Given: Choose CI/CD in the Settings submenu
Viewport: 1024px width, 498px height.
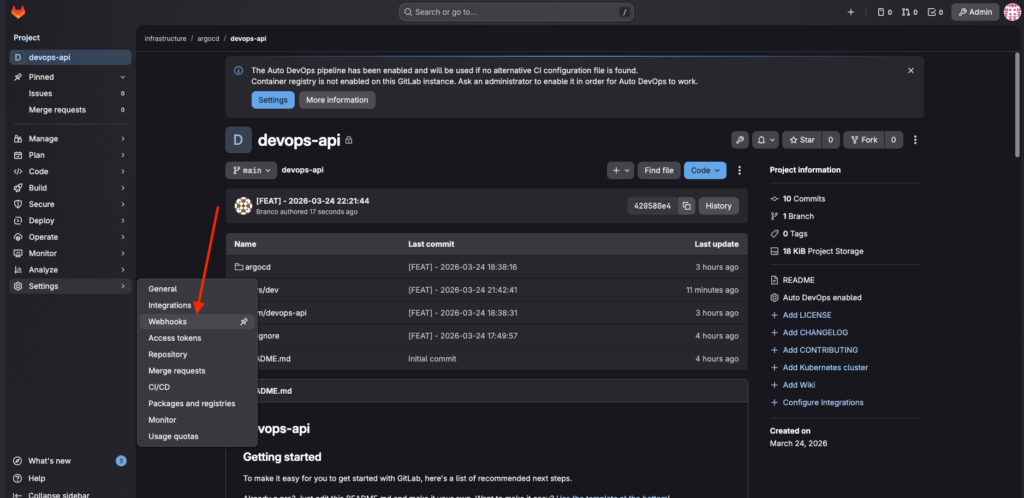Looking at the screenshot, I should 159,387.
